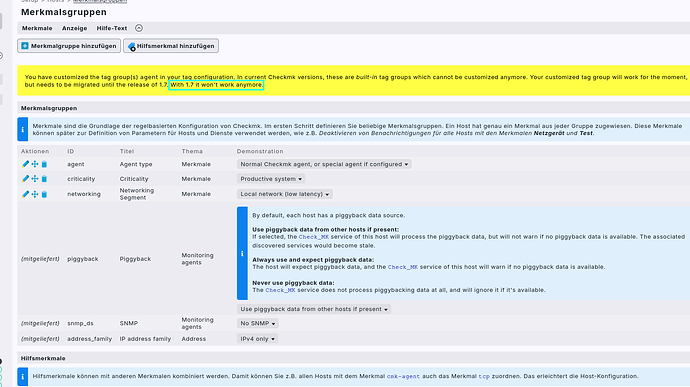
Task: Move the networking tag group row
Action: click(35, 194)
